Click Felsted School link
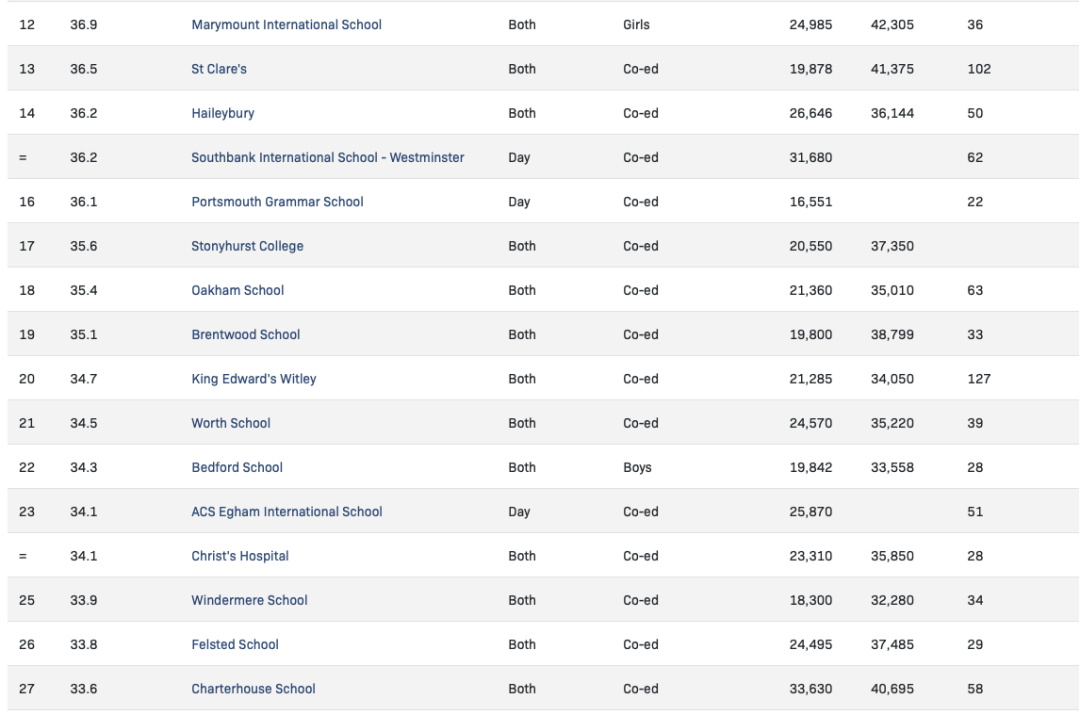Screen dimensions: 1080x715 pyautogui.click(x=235, y=645)
